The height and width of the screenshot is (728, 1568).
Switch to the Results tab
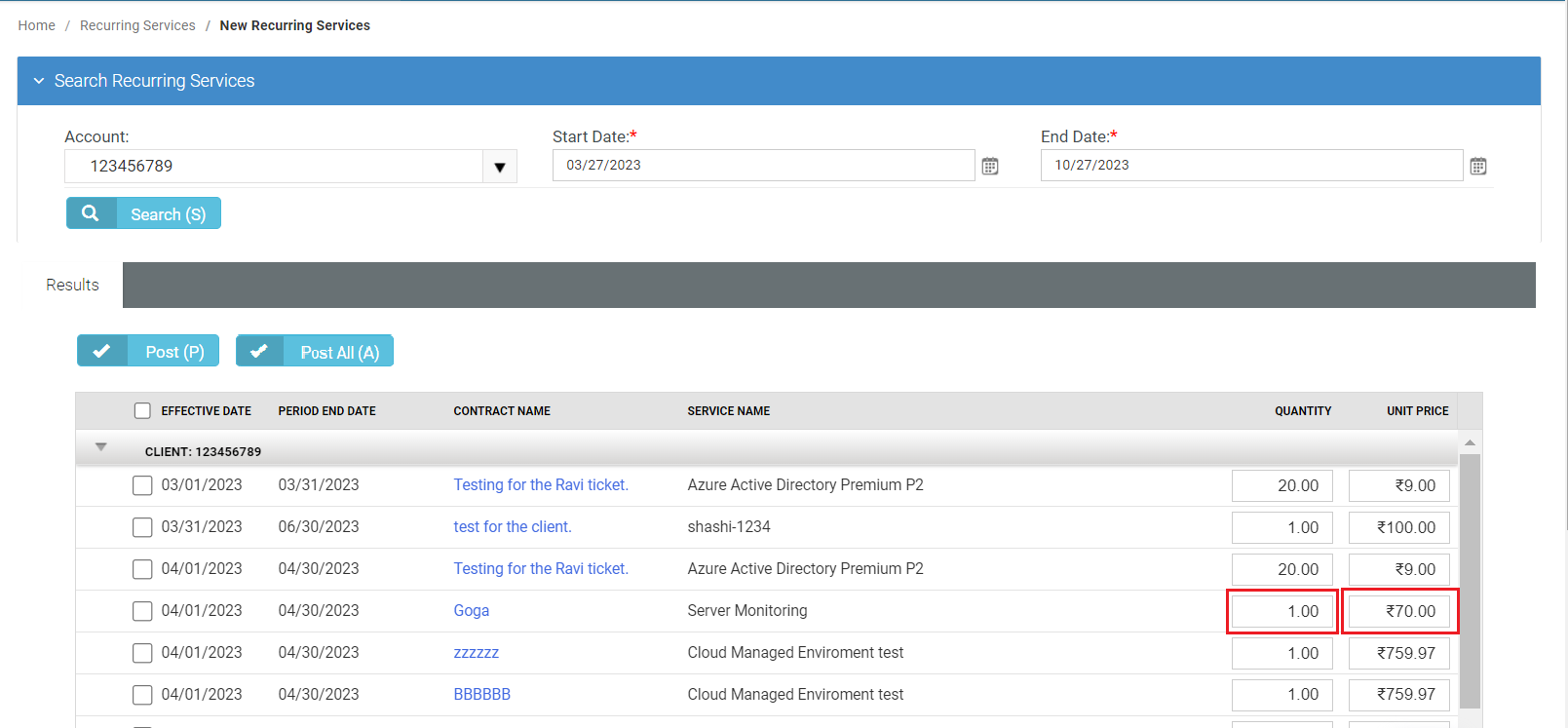(x=72, y=285)
